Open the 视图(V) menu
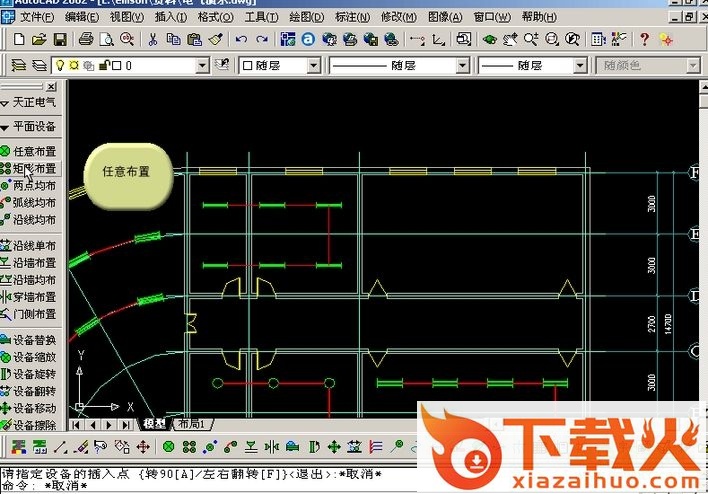708x494 pixels. (x=127, y=17)
